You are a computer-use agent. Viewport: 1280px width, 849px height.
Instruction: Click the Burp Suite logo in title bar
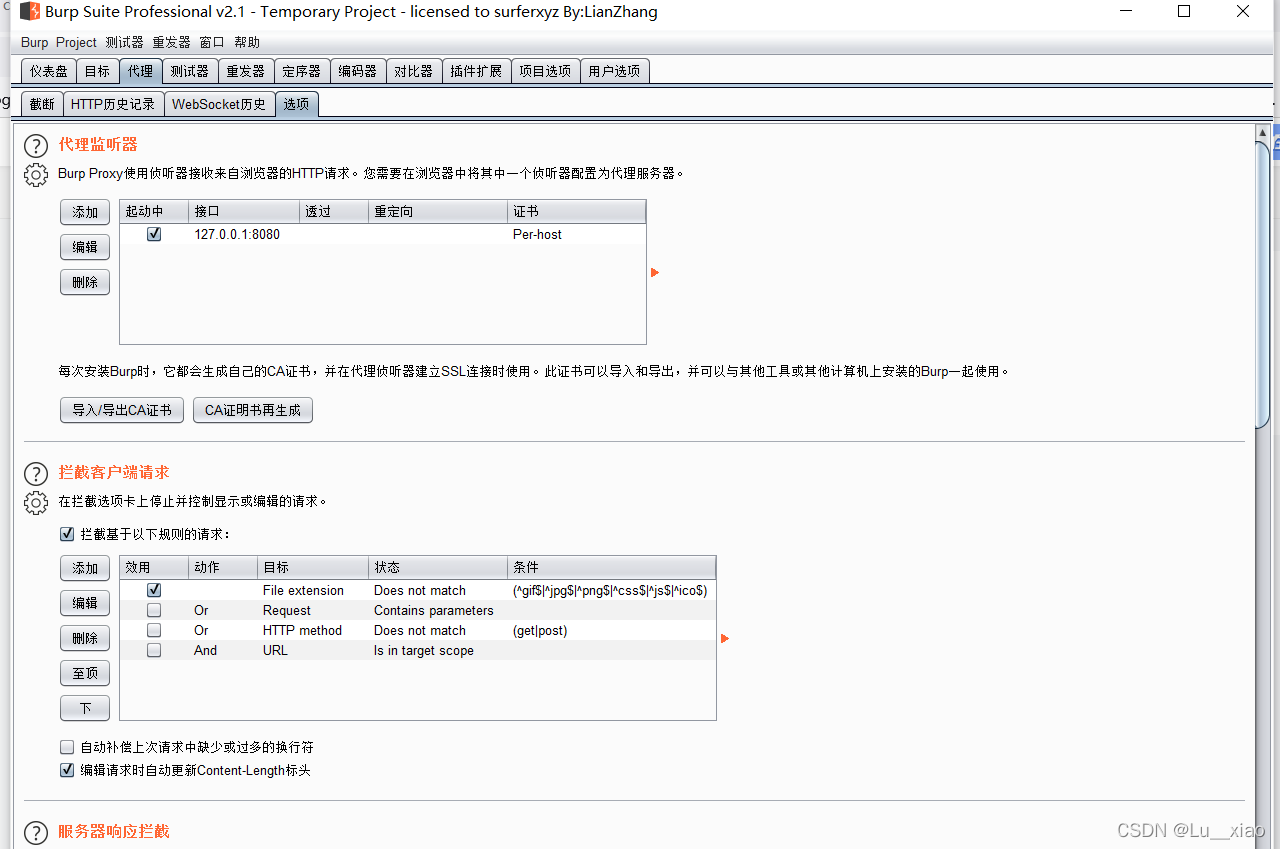click(30, 12)
